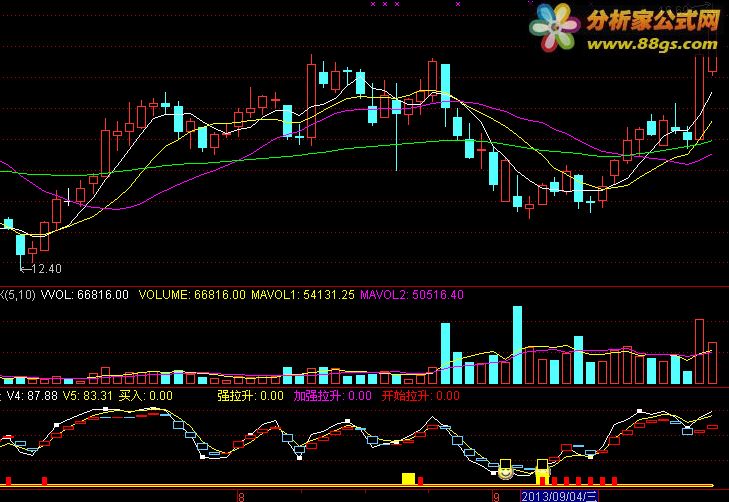
Task: Select the VOLUME: 66816.00 value
Action: [192, 295]
